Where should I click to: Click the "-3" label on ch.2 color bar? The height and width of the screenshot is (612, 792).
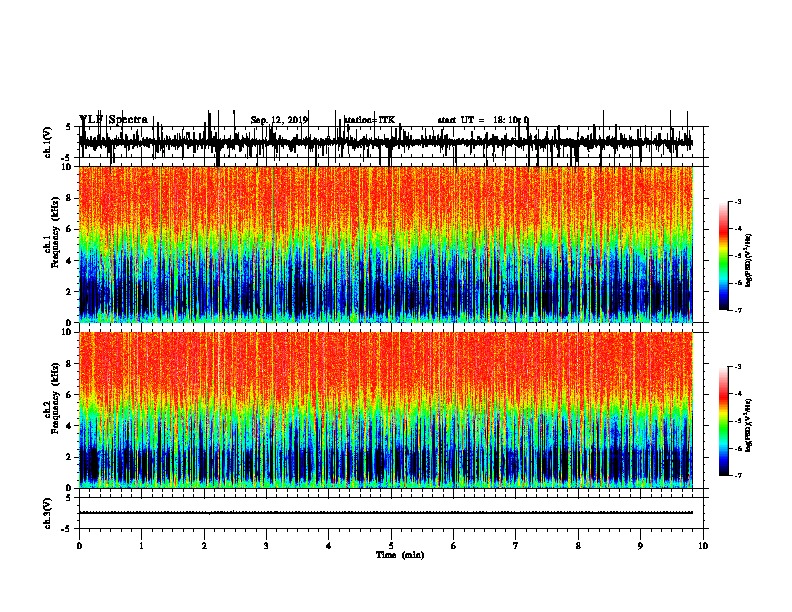pyautogui.click(x=738, y=367)
